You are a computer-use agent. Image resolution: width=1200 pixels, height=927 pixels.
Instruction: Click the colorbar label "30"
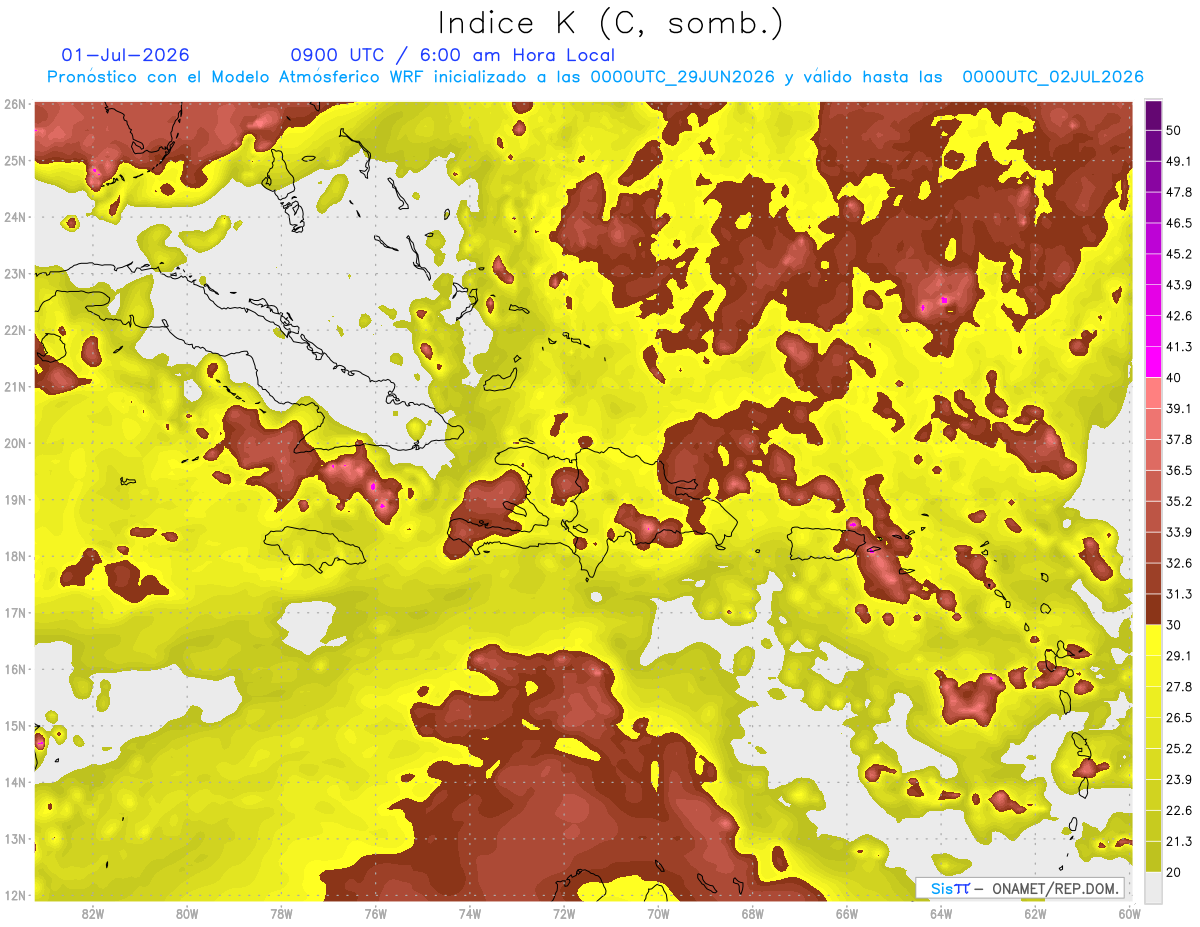1173,625
